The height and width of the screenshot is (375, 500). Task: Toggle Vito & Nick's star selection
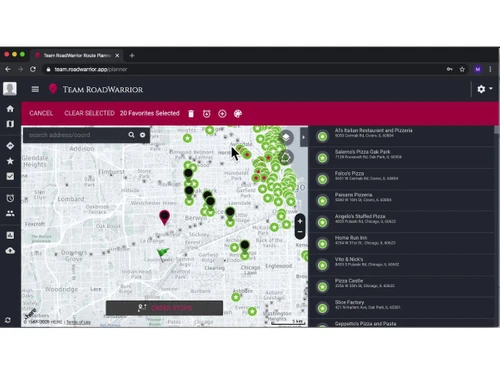[x=322, y=265]
